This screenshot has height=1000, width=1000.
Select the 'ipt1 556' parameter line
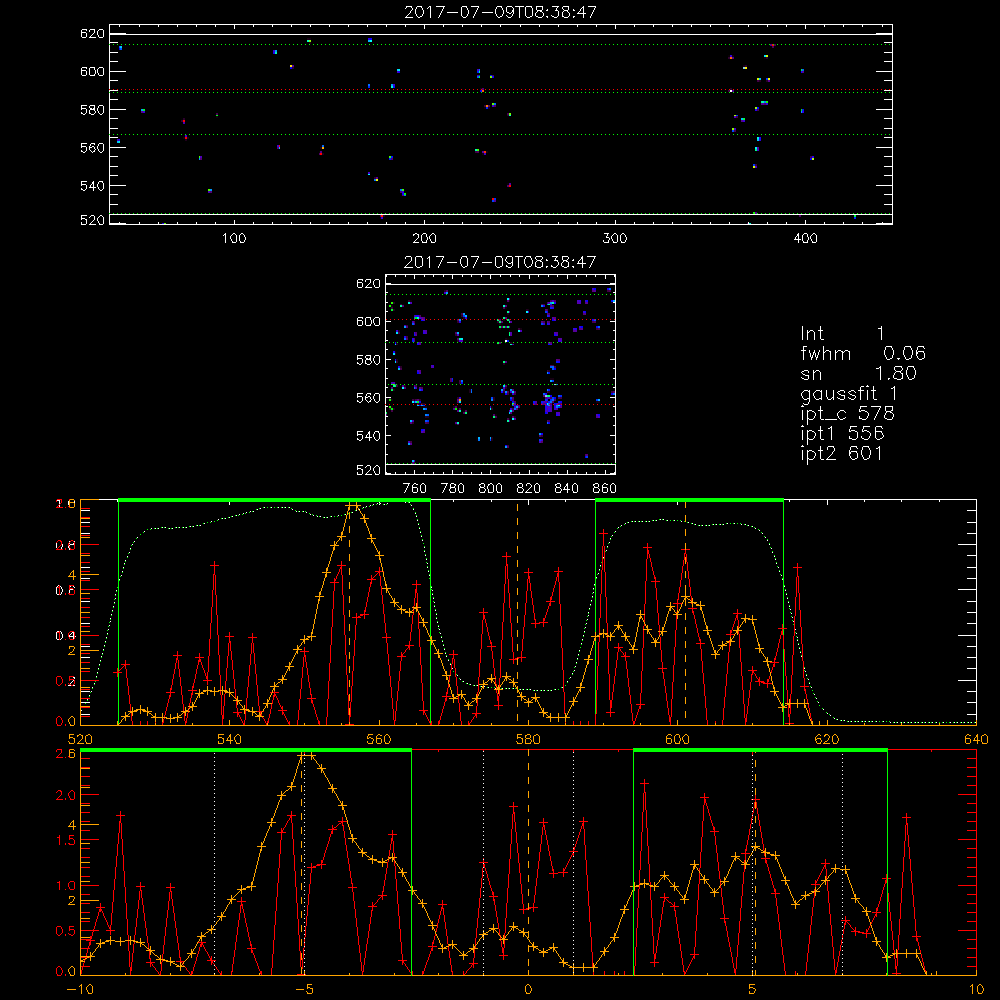point(842,434)
